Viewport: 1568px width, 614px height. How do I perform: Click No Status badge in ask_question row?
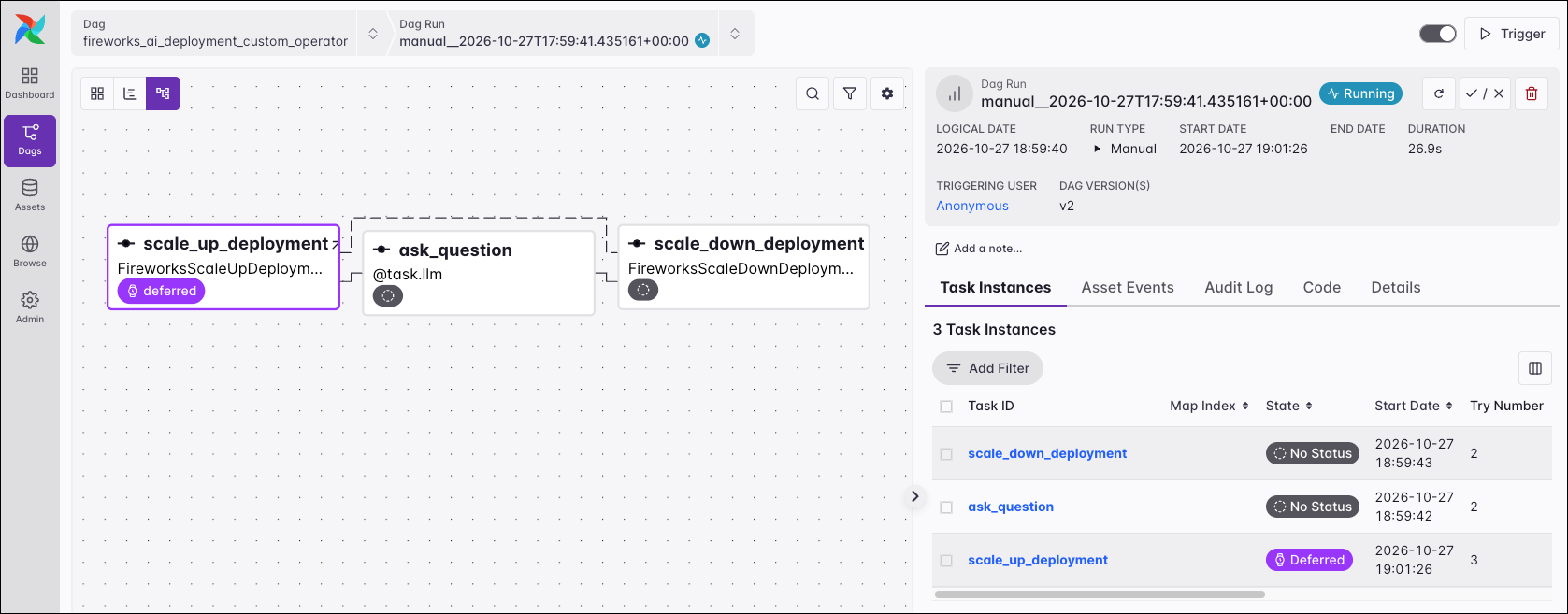(1313, 507)
